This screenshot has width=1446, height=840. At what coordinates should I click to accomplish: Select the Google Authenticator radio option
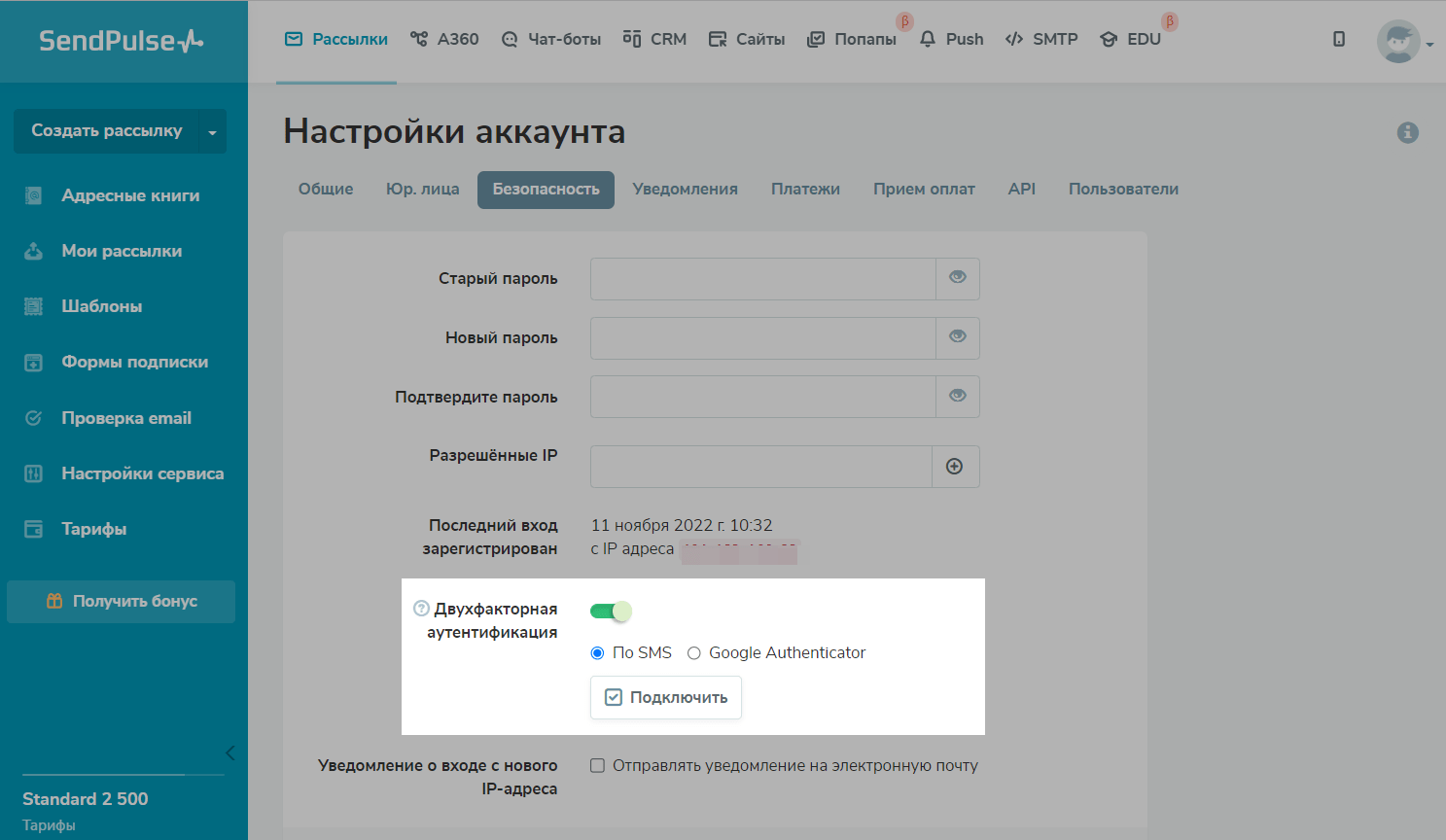pyautogui.click(x=694, y=653)
